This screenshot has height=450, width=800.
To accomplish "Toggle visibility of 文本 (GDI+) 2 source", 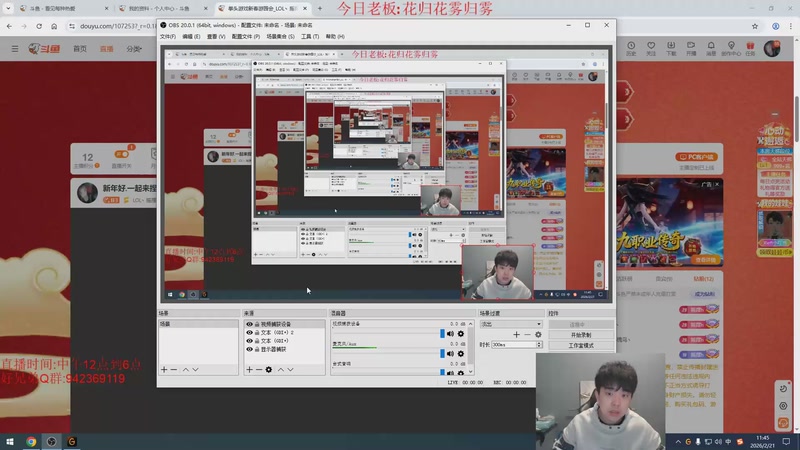I will 249,332.
